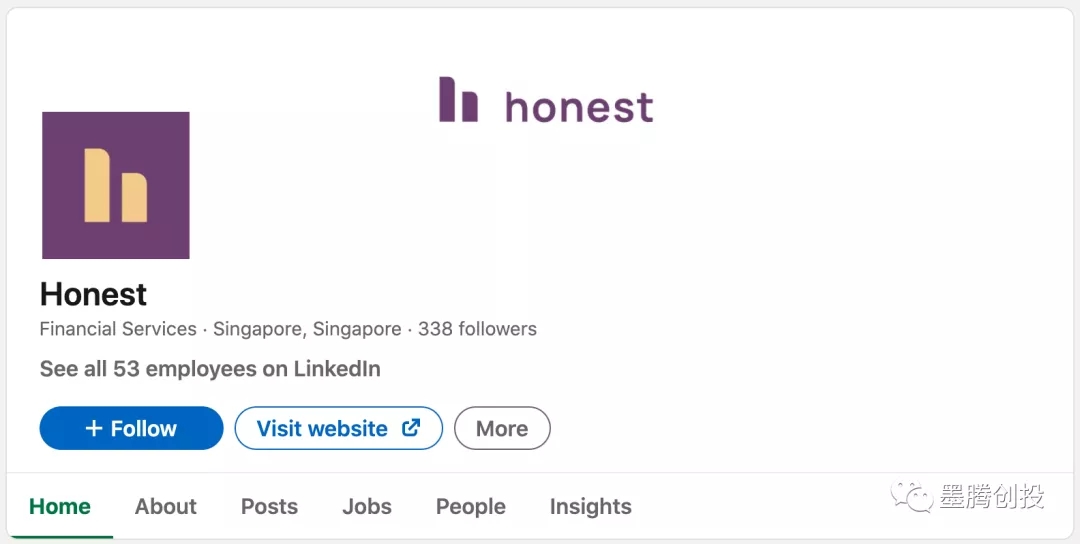Click the WeChat watermark icon
The image size is (1080, 544).
912,495
